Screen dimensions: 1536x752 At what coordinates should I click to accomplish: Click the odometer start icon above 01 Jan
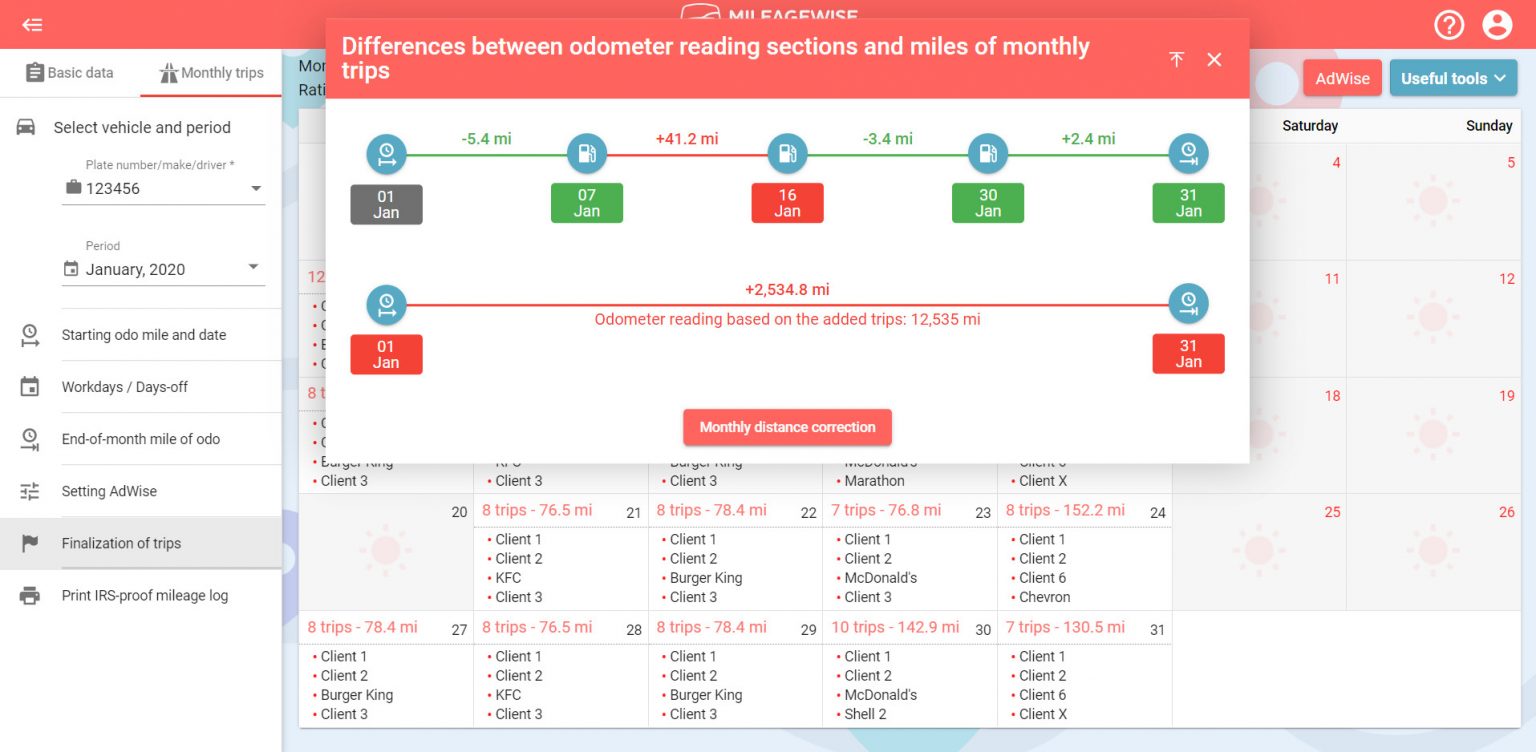[x=386, y=153]
